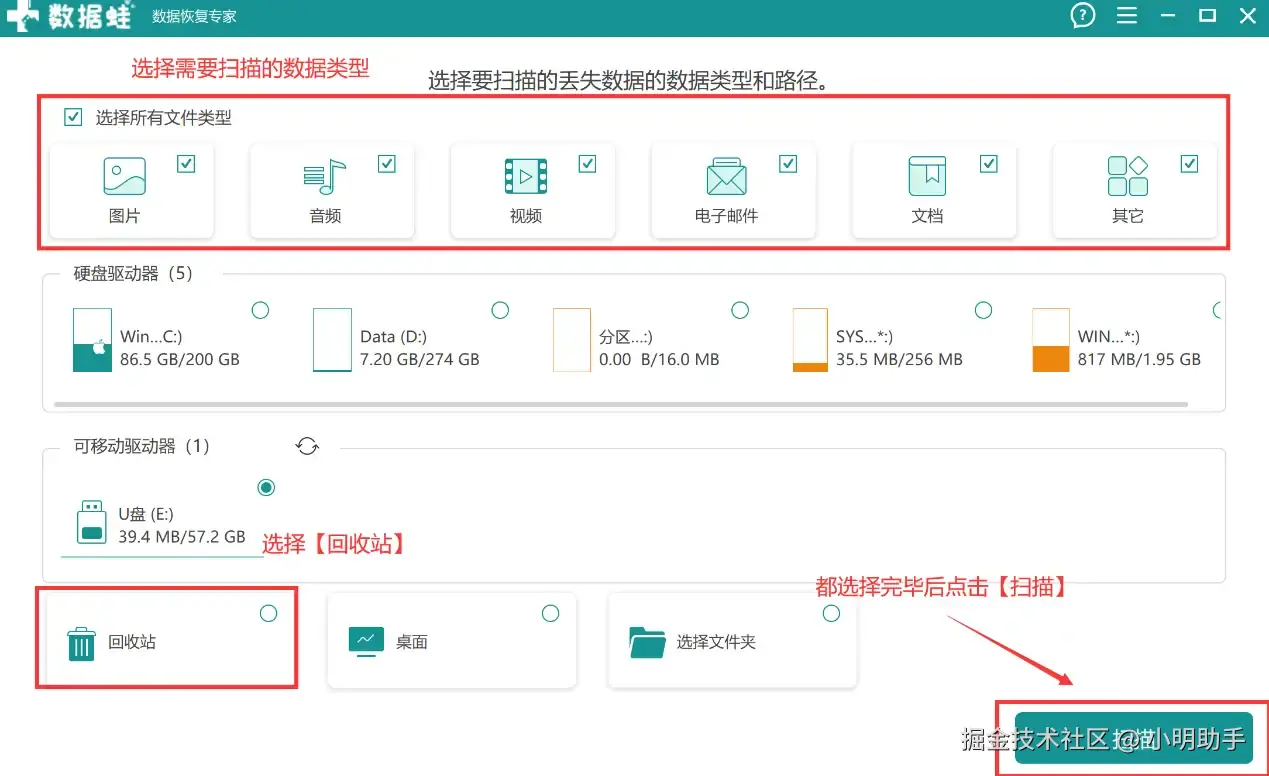Click the 回收站 trash bin icon
The image size is (1269, 776).
point(81,643)
